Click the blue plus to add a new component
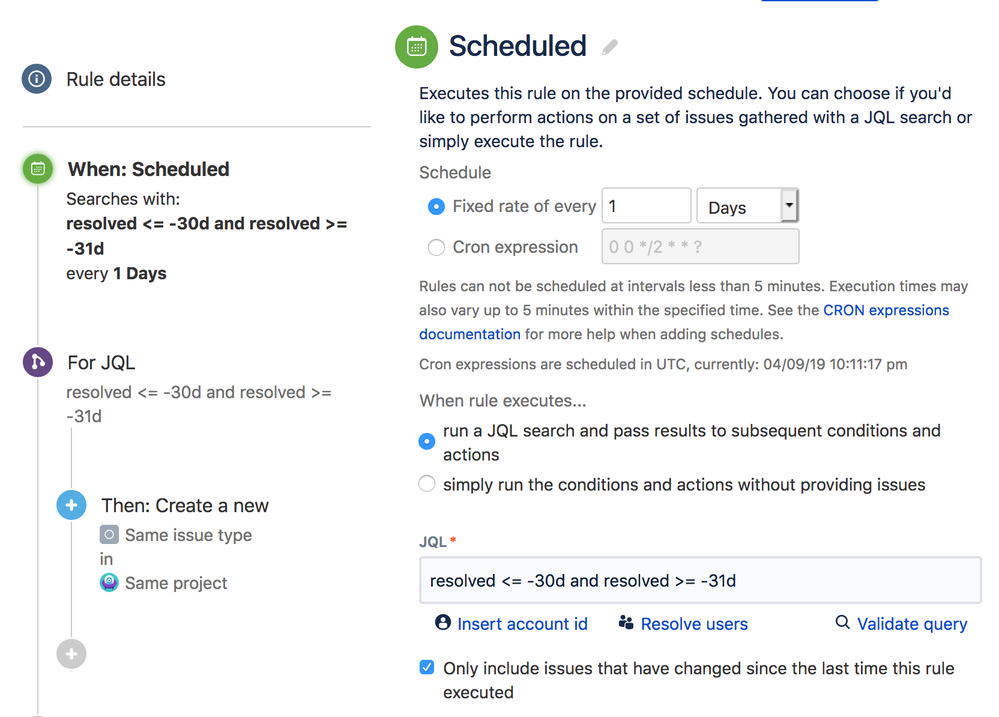The height and width of the screenshot is (717, 999). pos(71,505)
